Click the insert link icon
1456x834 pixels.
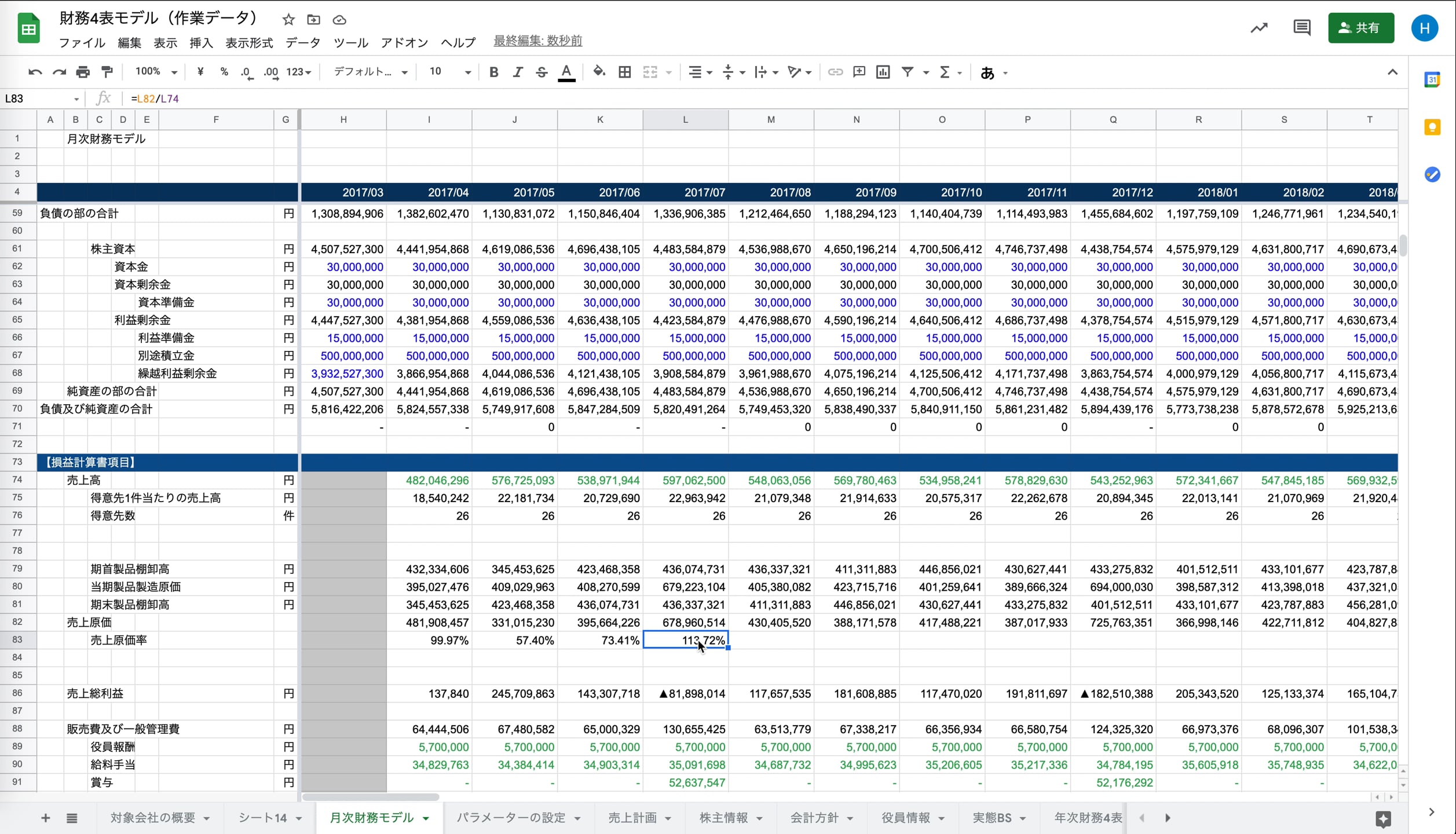(835, 72)
